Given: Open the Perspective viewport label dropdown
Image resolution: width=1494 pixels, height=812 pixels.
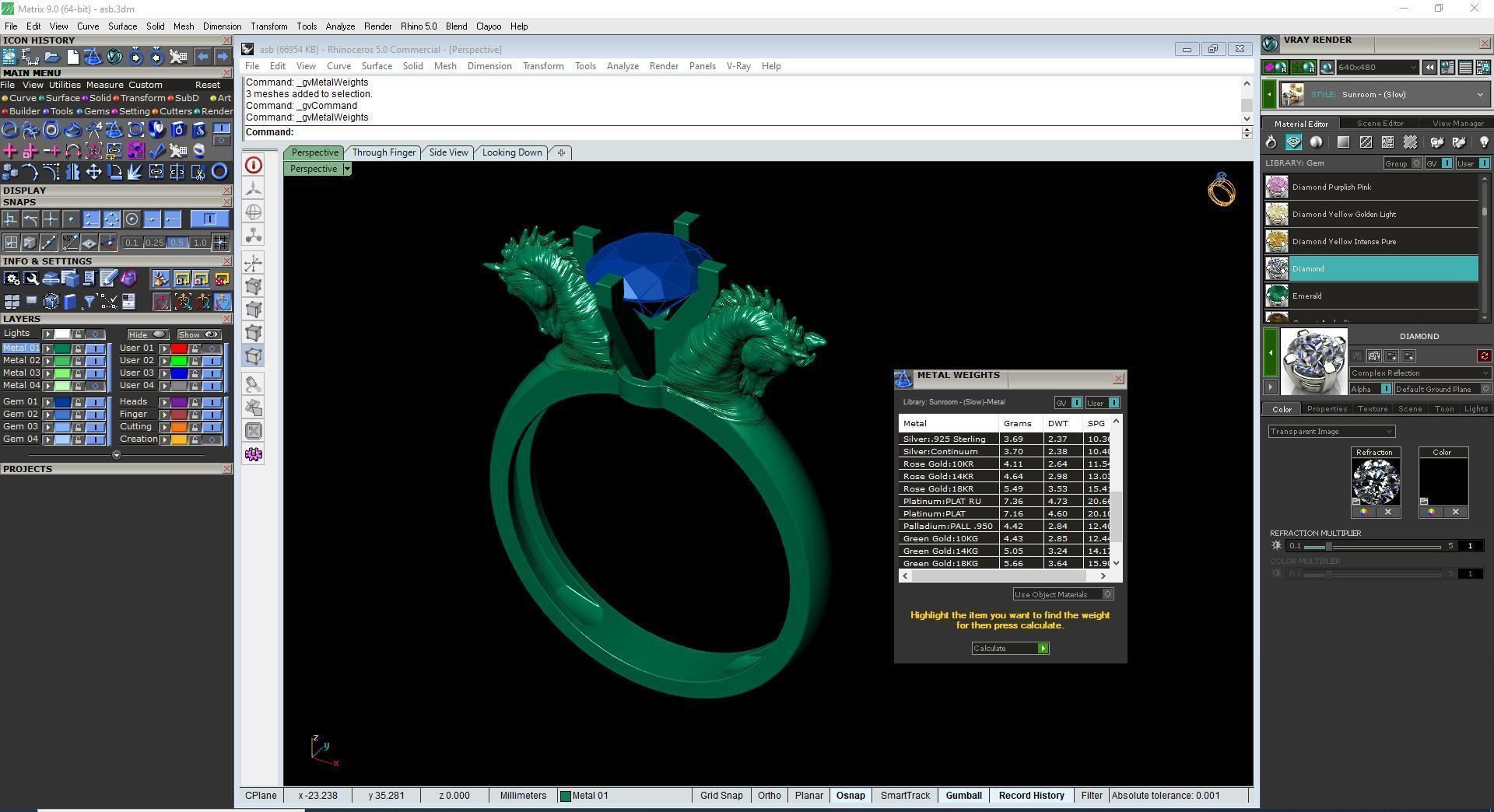Looking at the screenshot, I should tap(347, 169).
